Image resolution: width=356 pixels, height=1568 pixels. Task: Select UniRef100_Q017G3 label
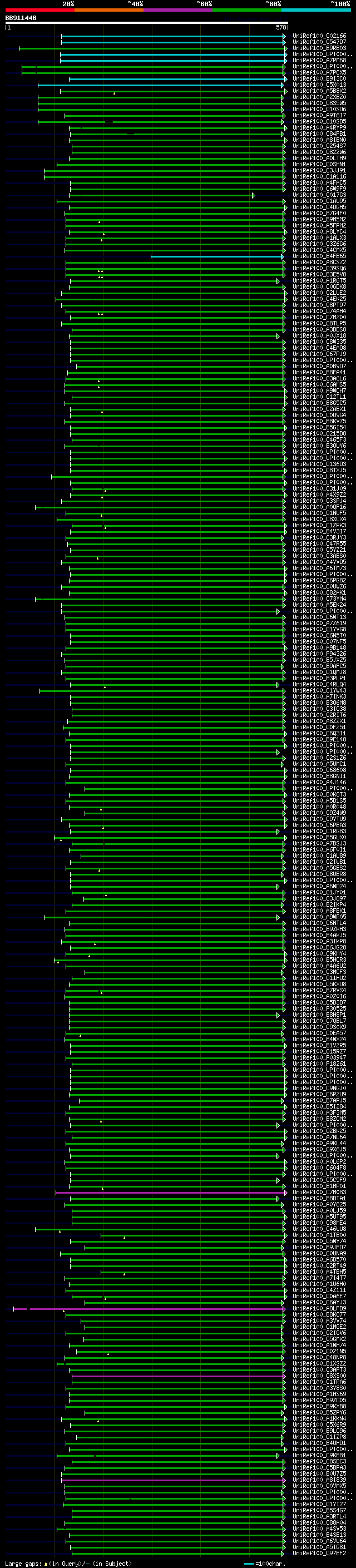(x=319, y=195)
